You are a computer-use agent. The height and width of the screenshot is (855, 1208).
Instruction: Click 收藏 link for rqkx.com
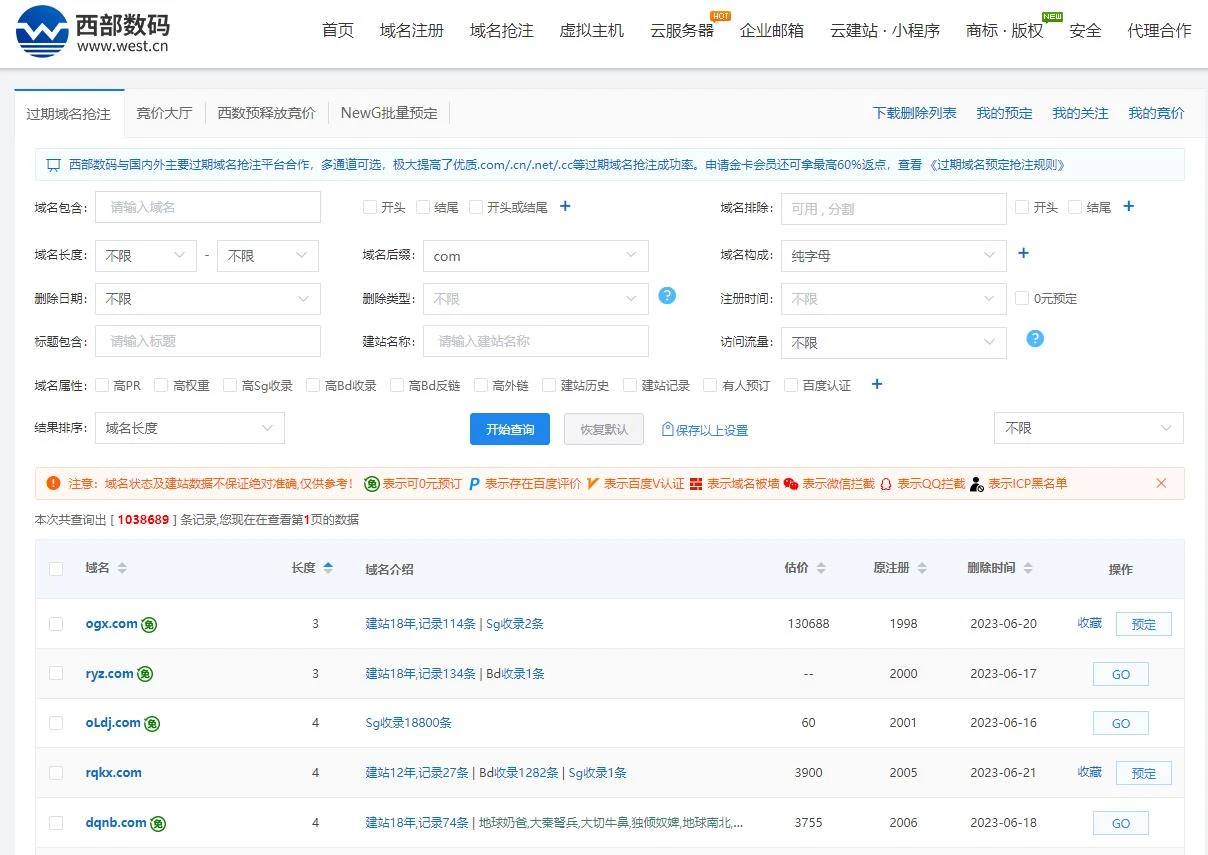(1090, 772)
